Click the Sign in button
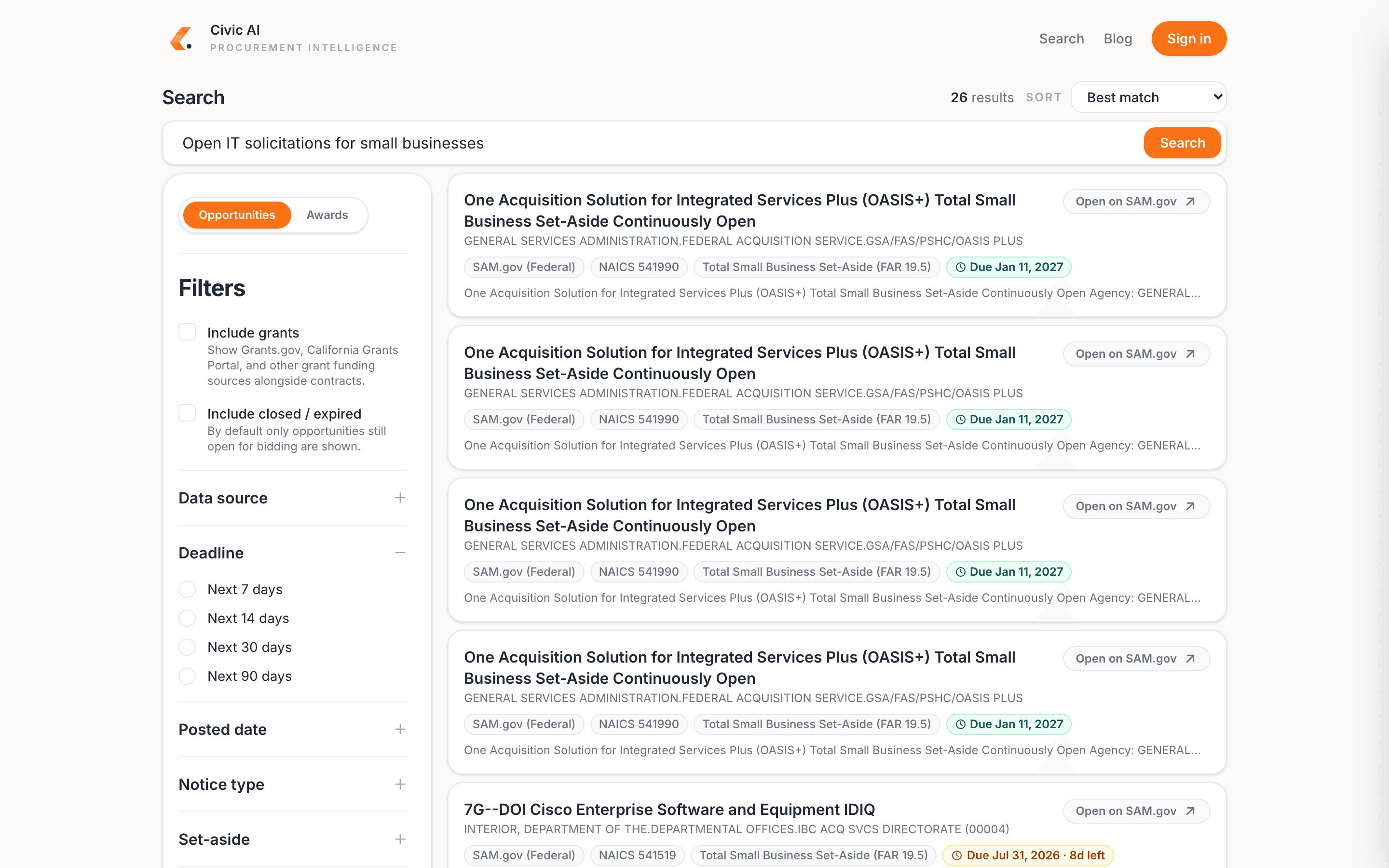 (x=1189, y=39)
